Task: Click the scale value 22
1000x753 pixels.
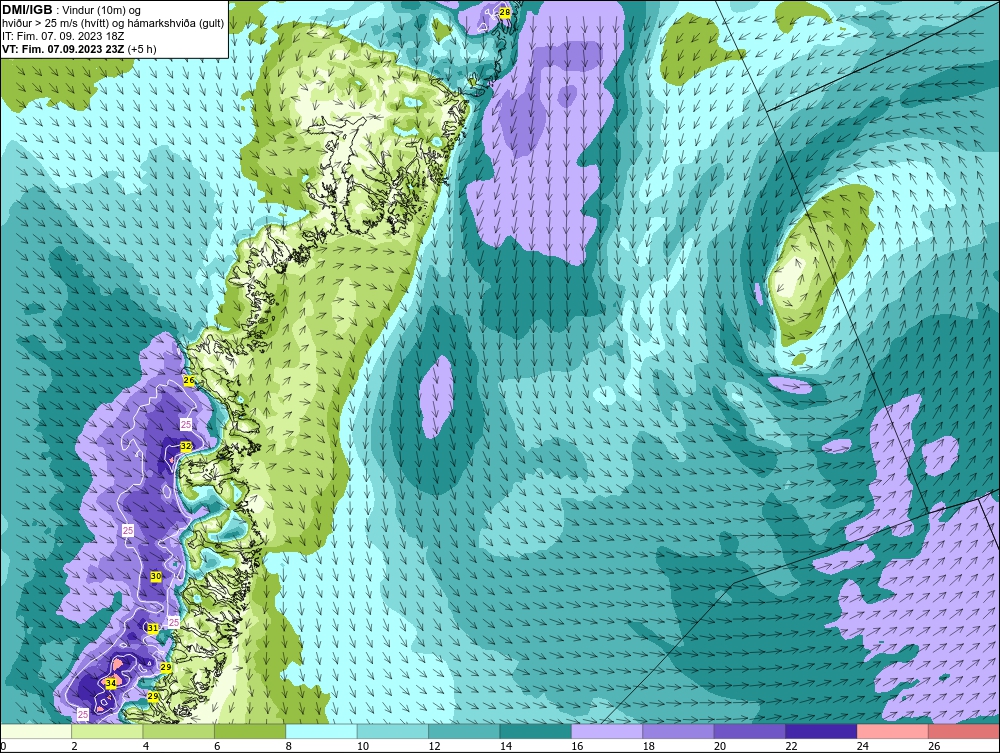Action: click(x=791, y=746)
